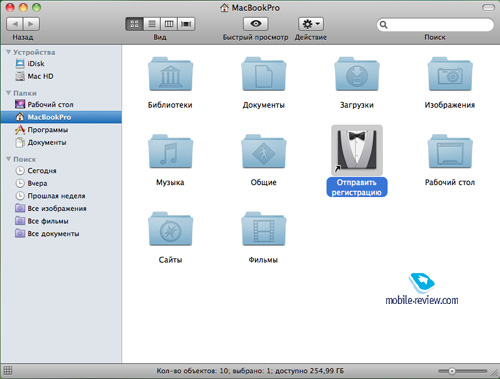Select the Музыка folder icon
Screen dimensions: 500x379
tap(170, 151)
